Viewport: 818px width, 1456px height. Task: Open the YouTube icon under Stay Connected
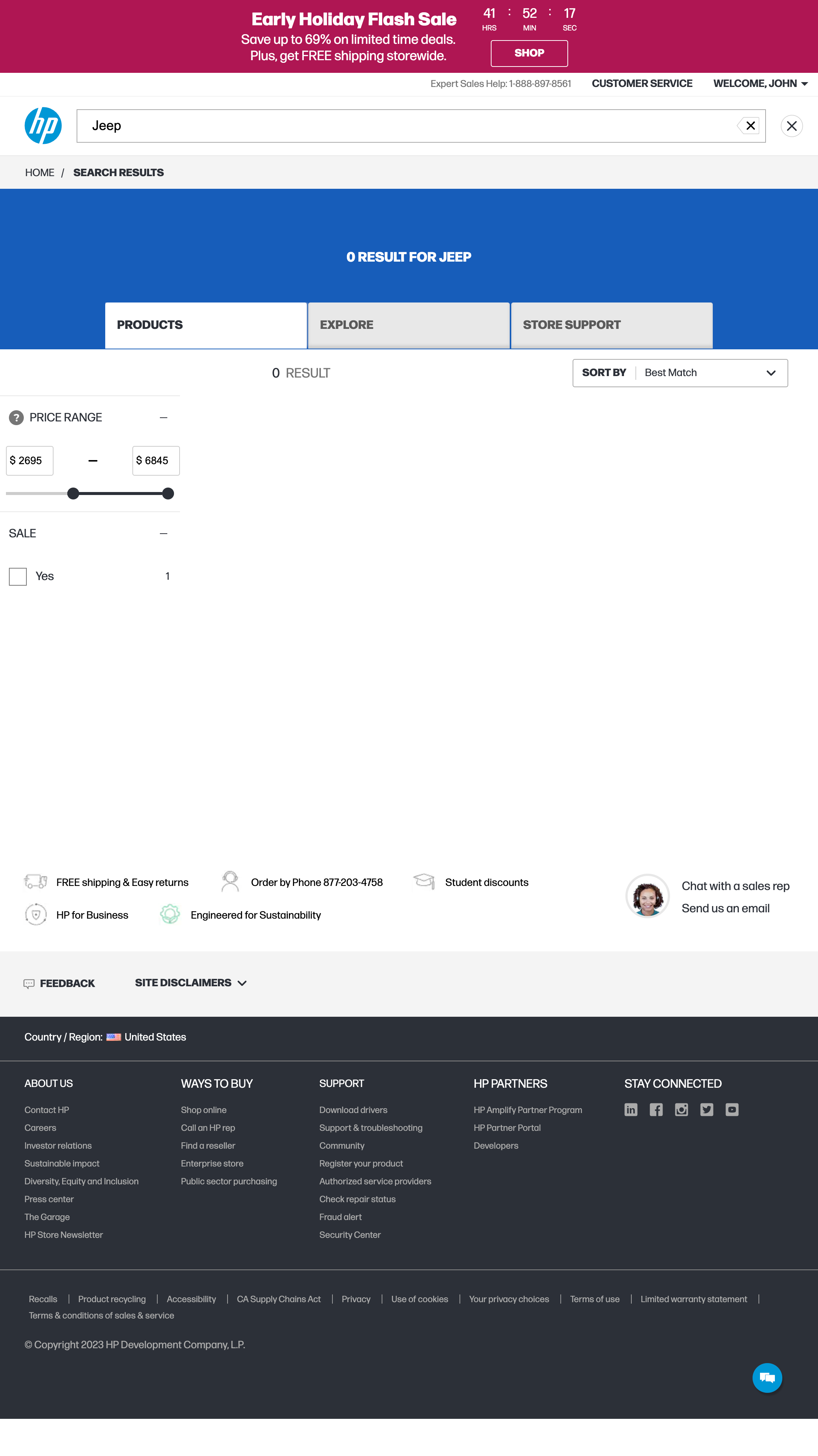pyautogui.click(x=731, y=1110)
